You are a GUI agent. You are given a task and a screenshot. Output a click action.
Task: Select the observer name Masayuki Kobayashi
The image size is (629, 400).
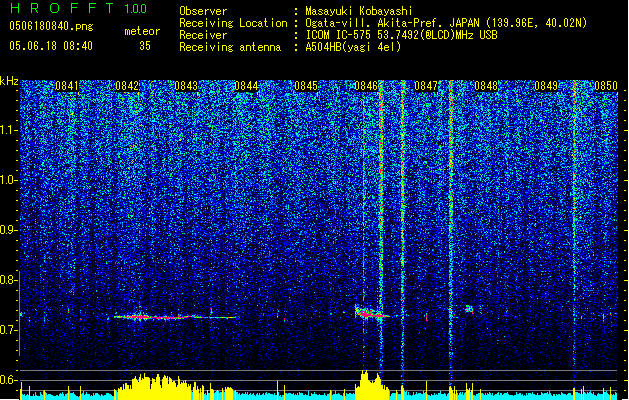359,11
